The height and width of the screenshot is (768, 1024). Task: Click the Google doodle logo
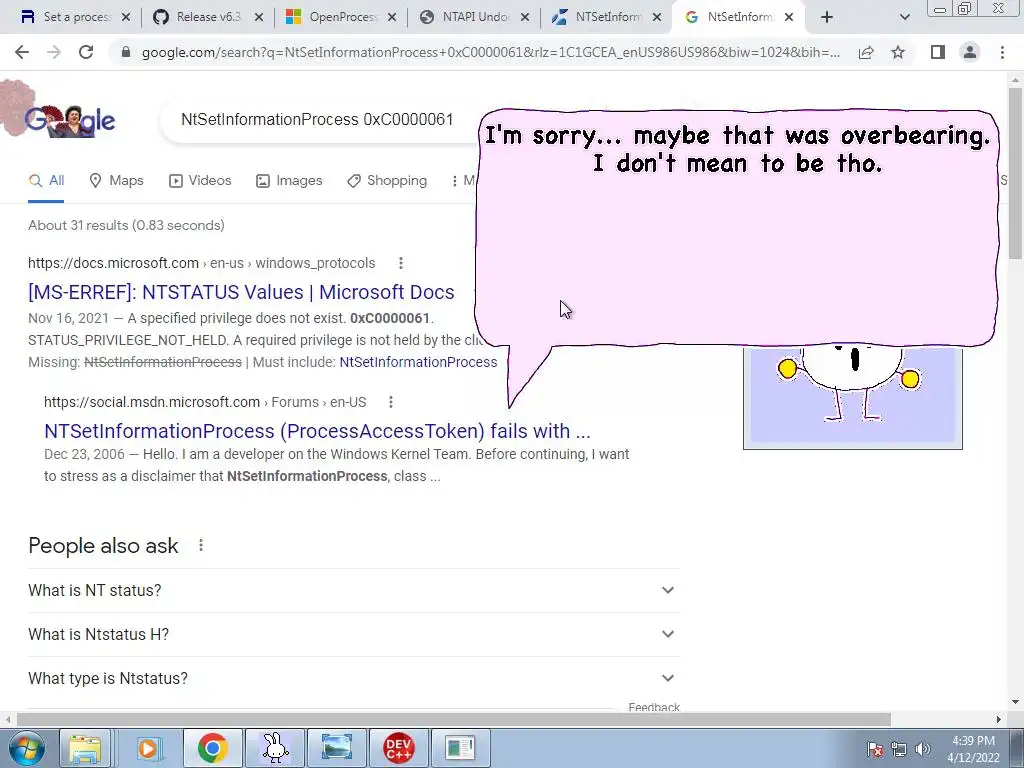coord(69,120)
